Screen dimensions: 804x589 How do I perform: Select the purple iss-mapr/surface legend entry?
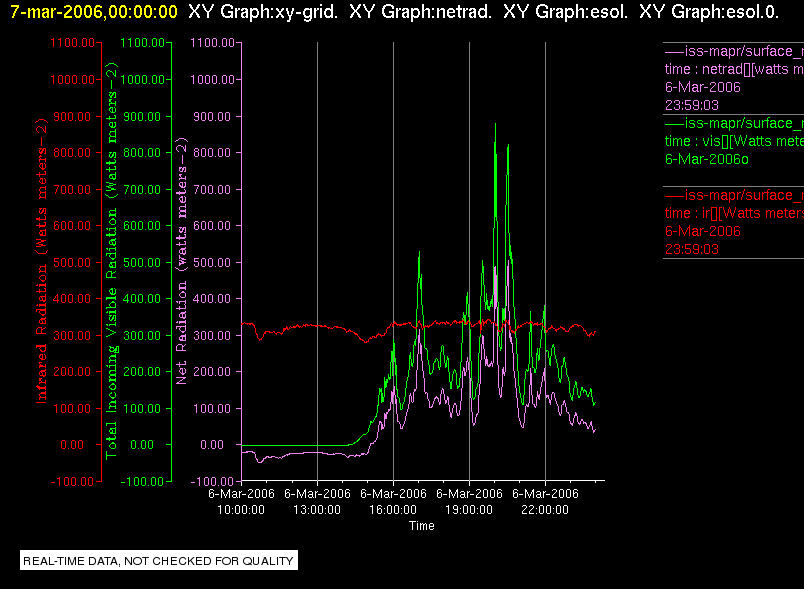coord(734,51)
